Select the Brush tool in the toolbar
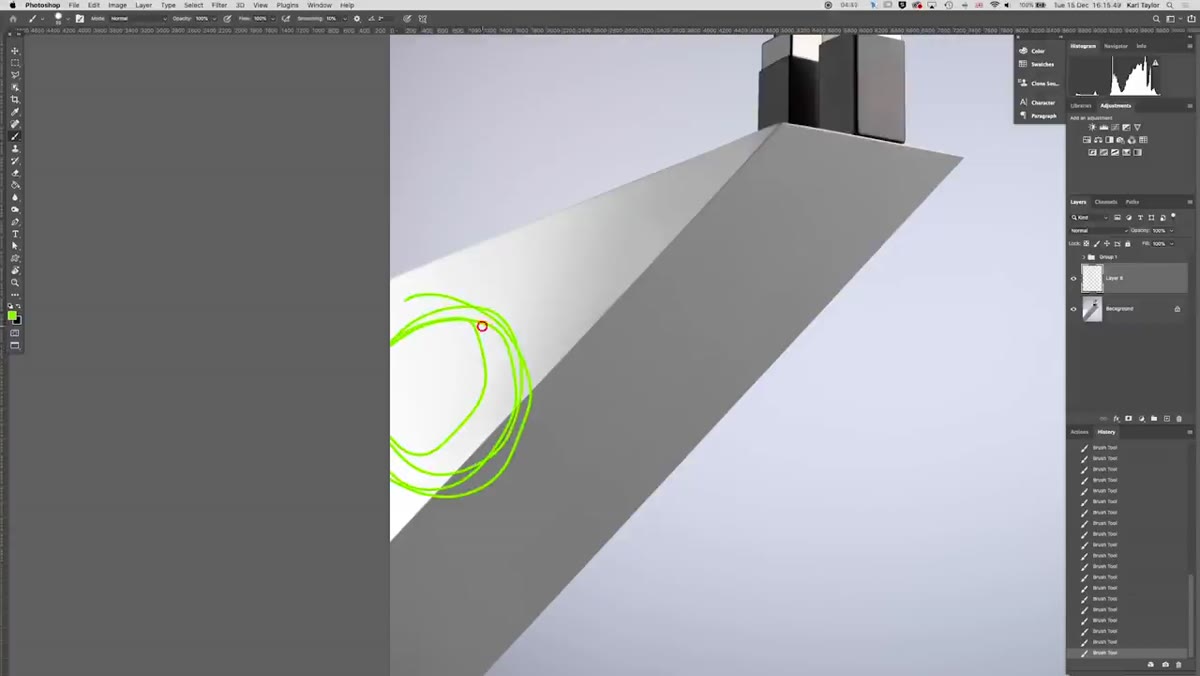The height and width of the screenshot is (676, 1200). (x=15, y=136)
